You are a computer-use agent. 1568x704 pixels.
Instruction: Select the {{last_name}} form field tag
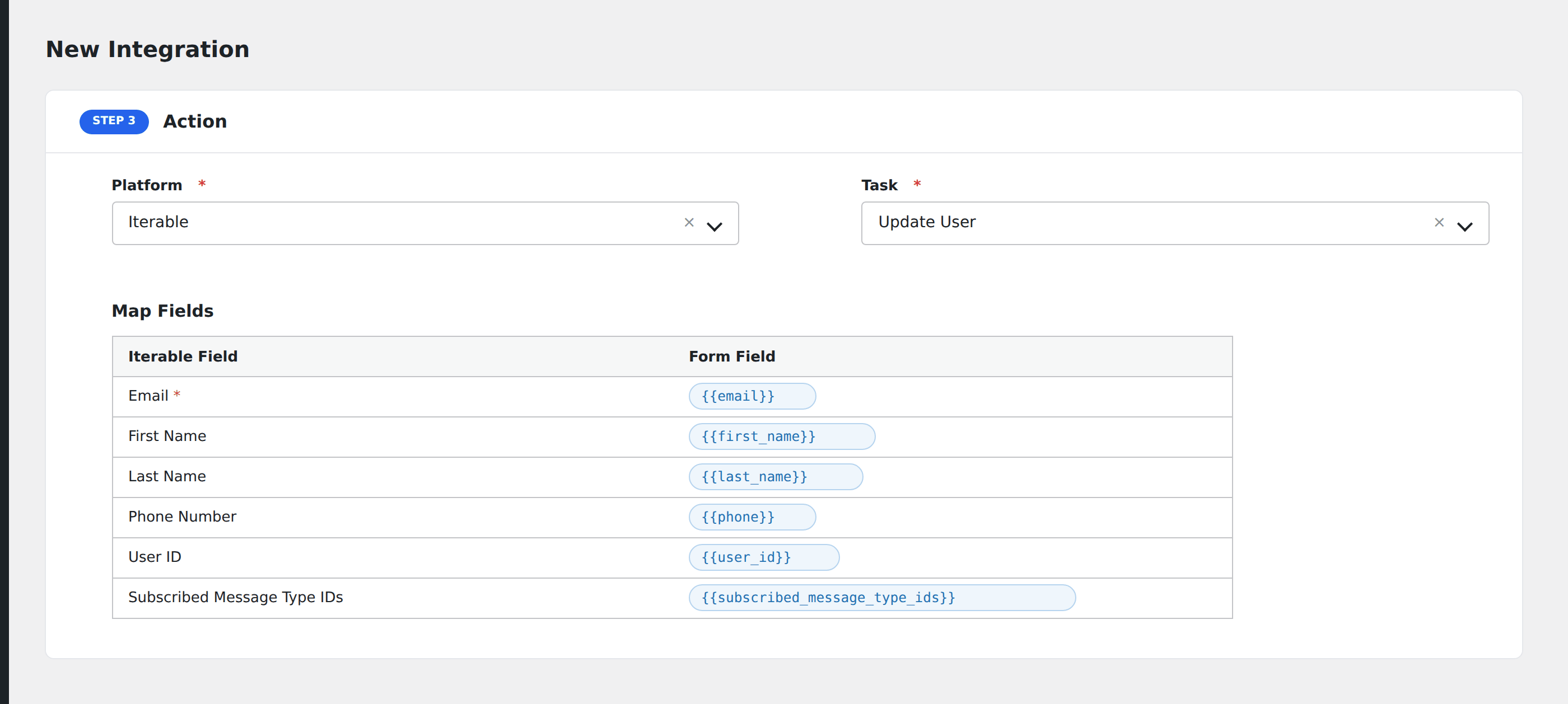[x=776, y=476]
